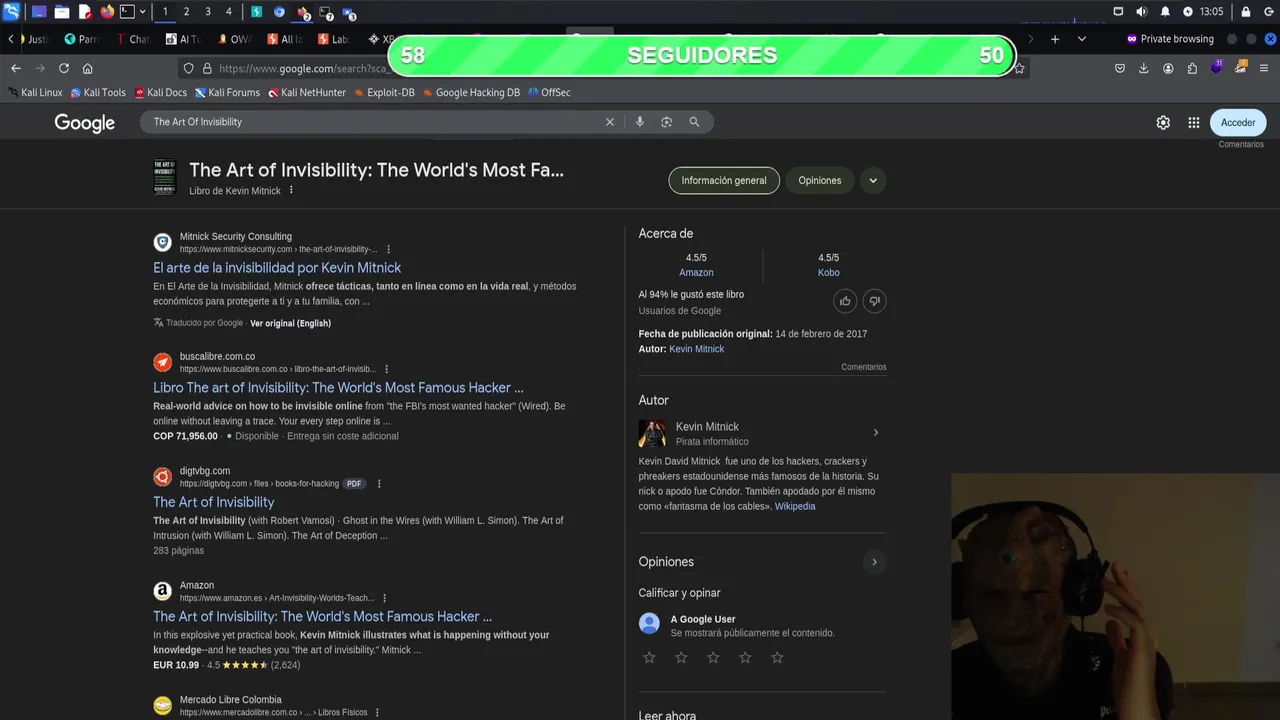This screenshot has width=1280, height=720.
Task: Click the Acceder sign-in button
Action: 1238,122
